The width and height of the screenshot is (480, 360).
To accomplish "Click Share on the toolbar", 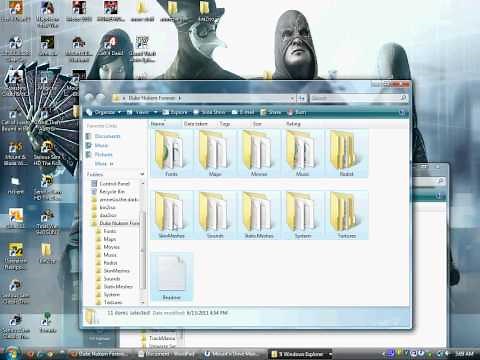I will point(271,113).
